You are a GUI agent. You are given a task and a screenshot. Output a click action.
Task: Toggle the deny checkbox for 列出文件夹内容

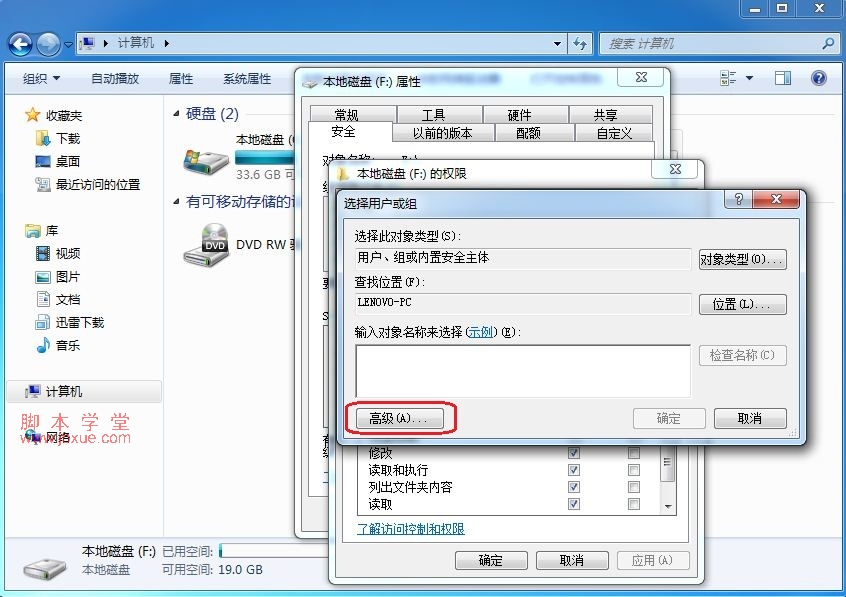[x=634, y=487]
